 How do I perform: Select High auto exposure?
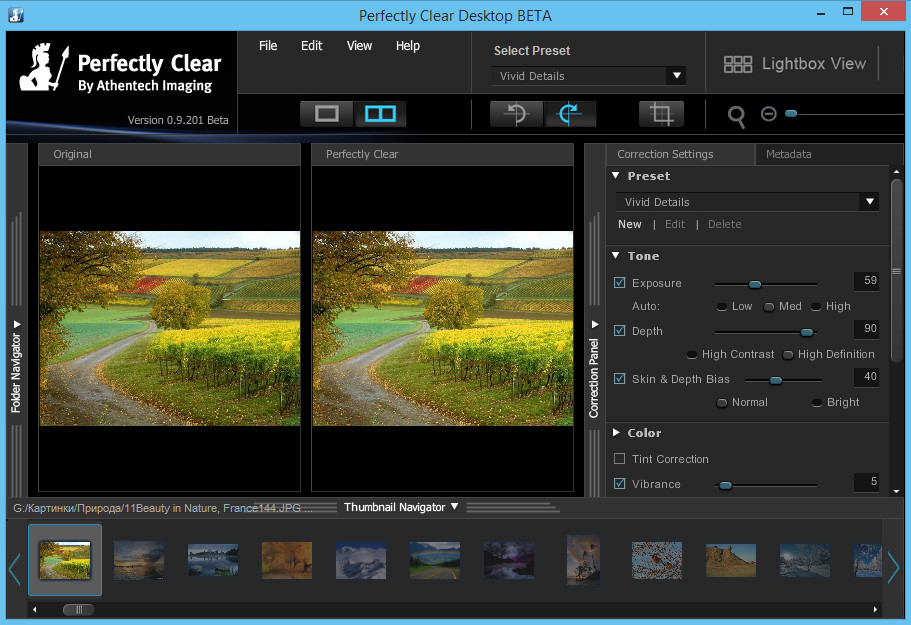coord(816,307)
